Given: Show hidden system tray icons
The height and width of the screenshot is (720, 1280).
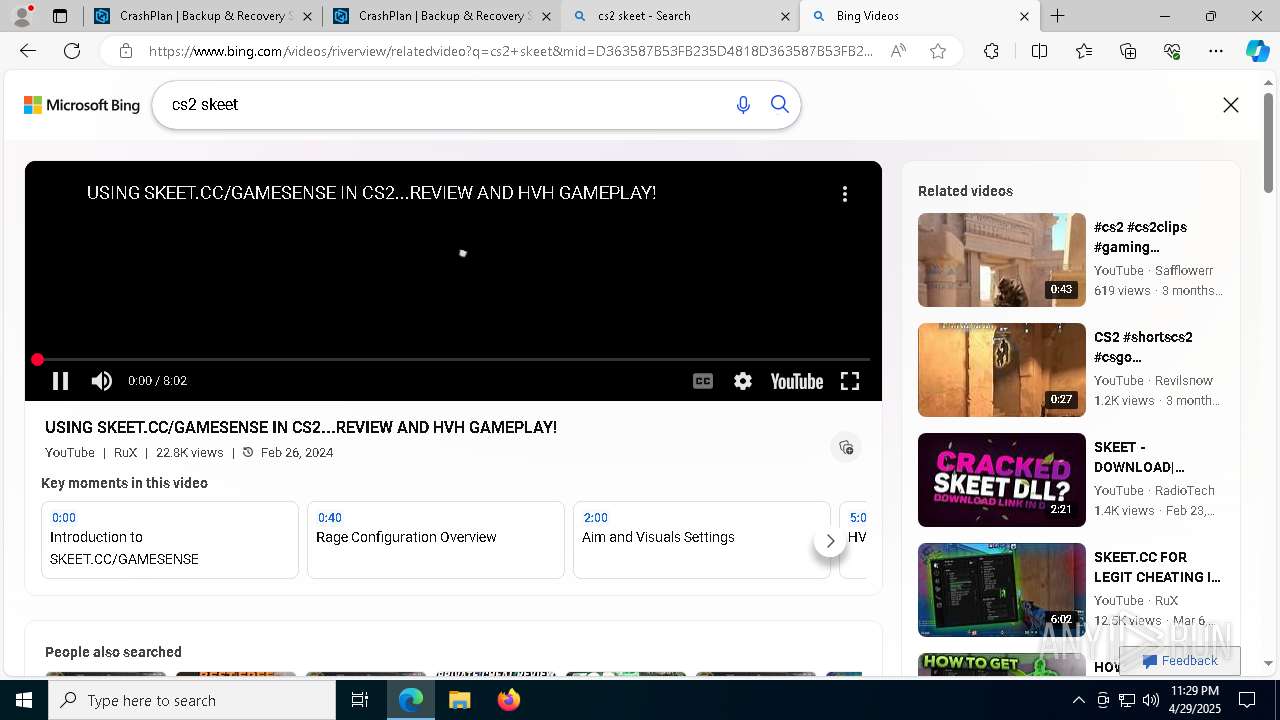Looking at the screenshot, I should point(1078,700).
